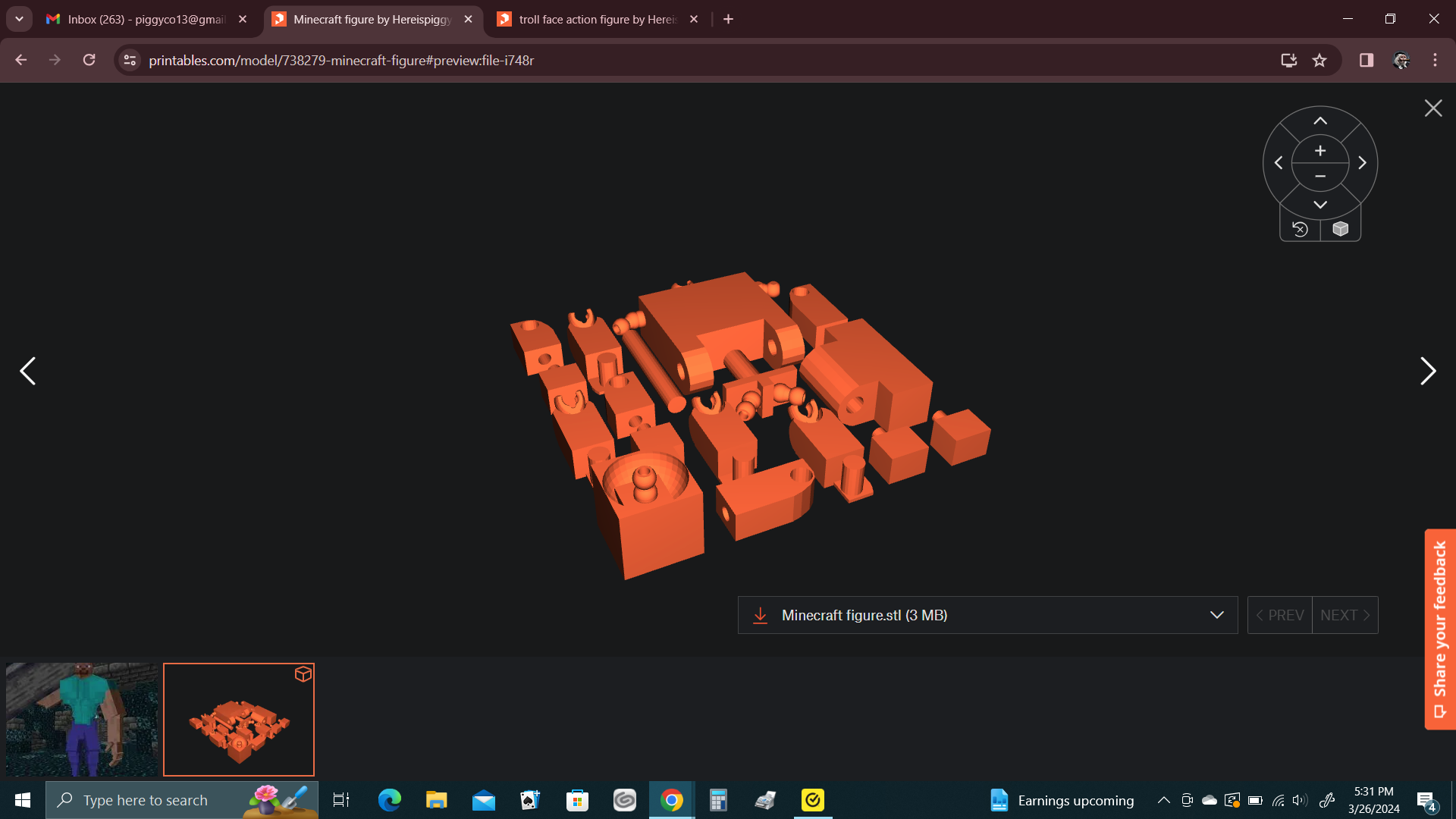Click the PREV file button
1456x819 pixels.
[x=1280, y=615]
